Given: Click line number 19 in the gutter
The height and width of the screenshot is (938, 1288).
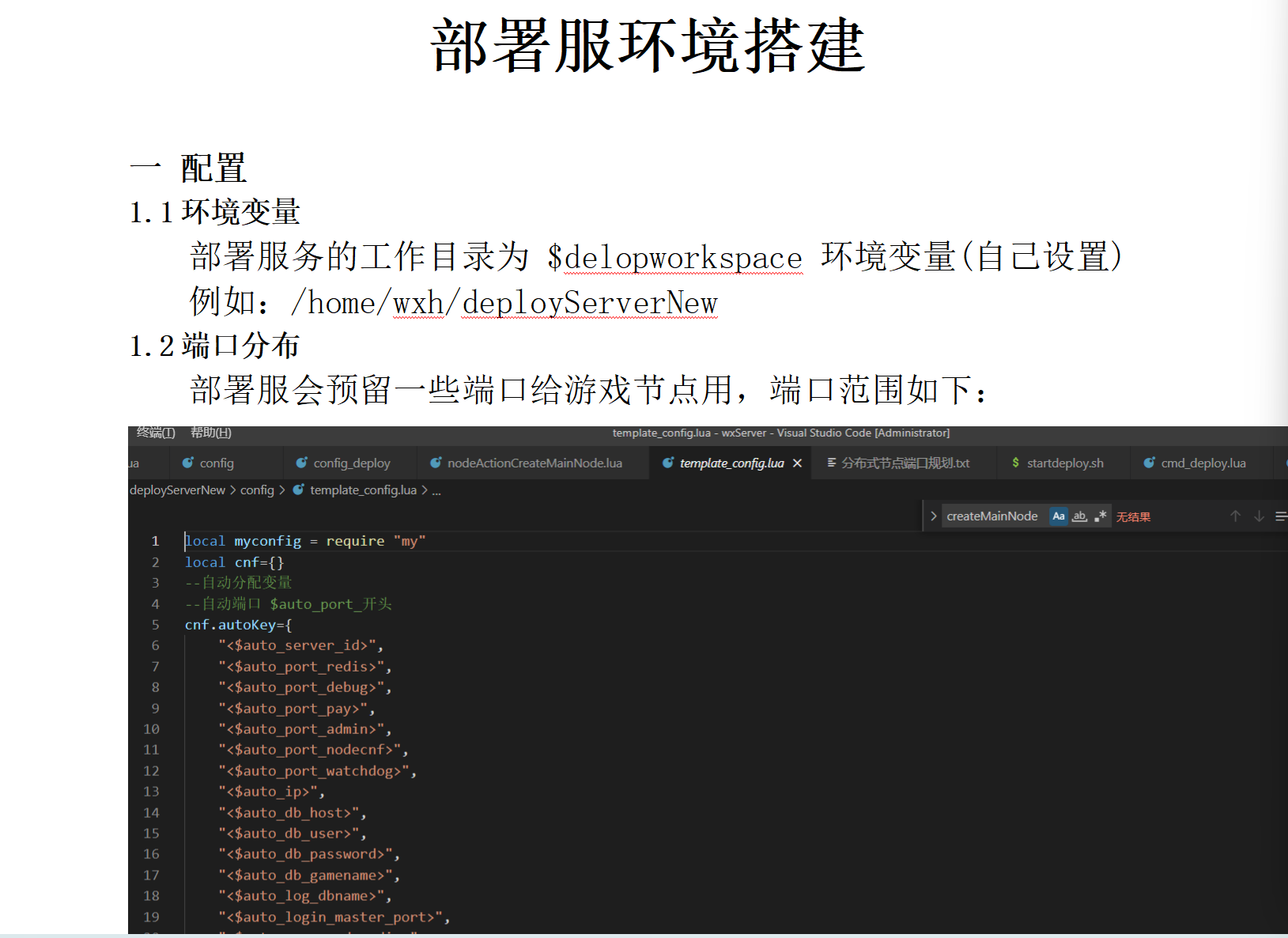Looking at the screenshot, I should [x=151, y=917].
